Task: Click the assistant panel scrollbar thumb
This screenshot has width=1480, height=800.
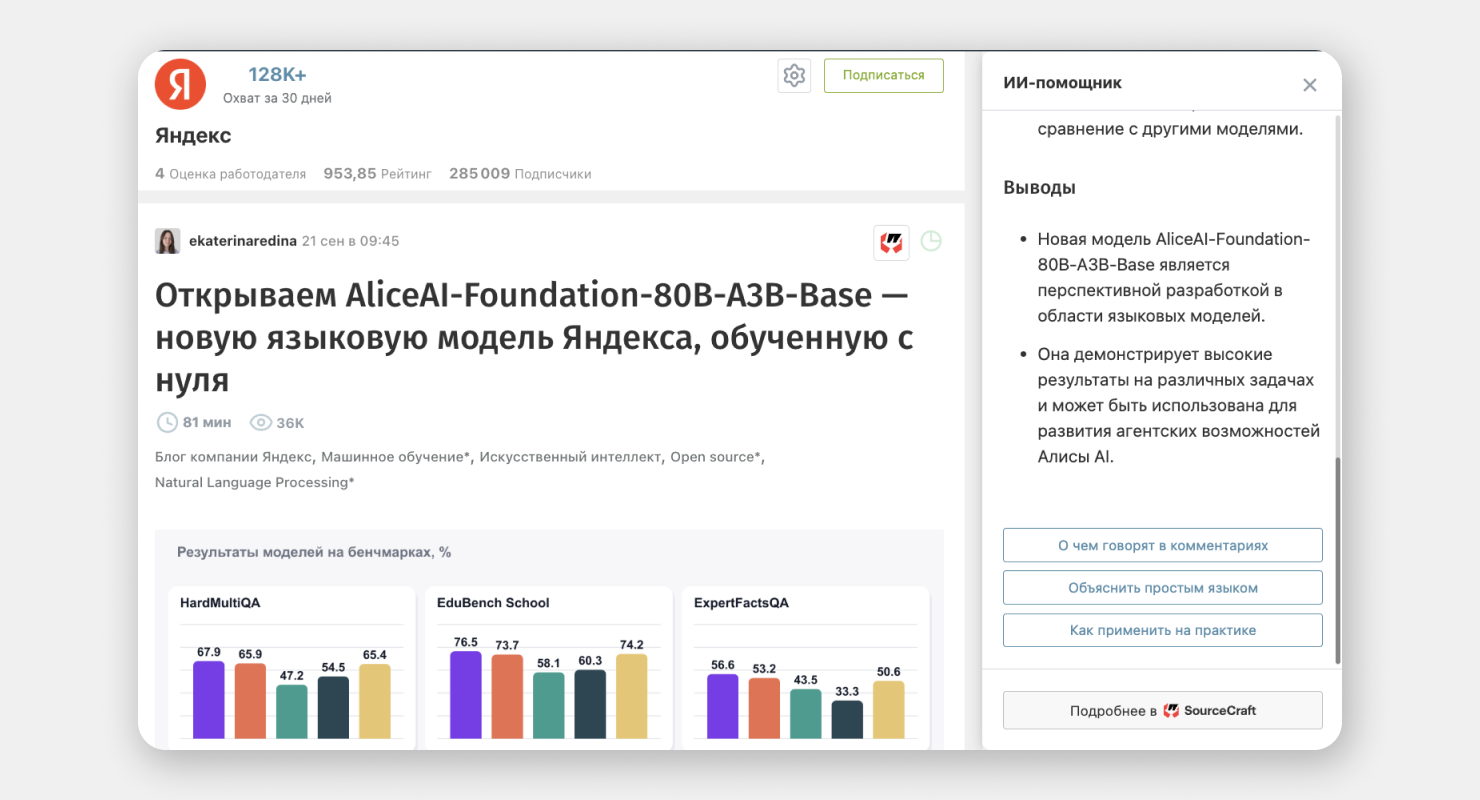Action: pos(1337,560)
